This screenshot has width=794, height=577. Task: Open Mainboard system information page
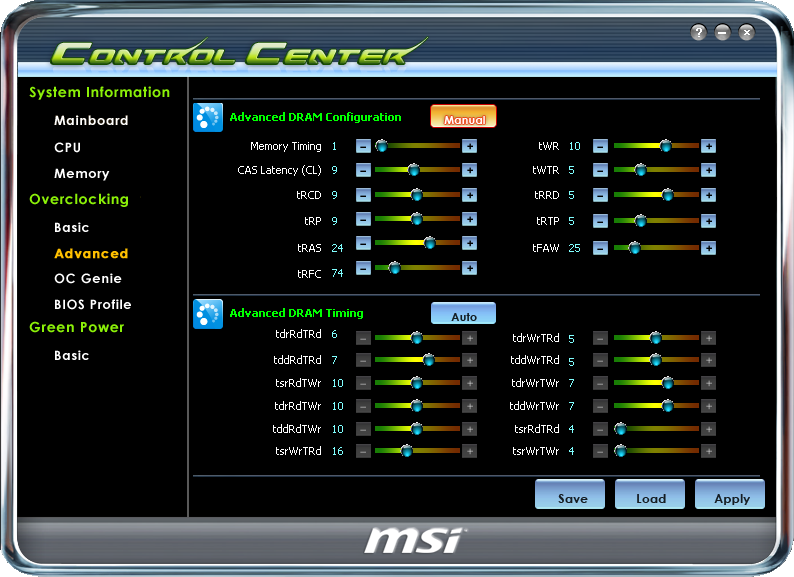tap(91, 121)
